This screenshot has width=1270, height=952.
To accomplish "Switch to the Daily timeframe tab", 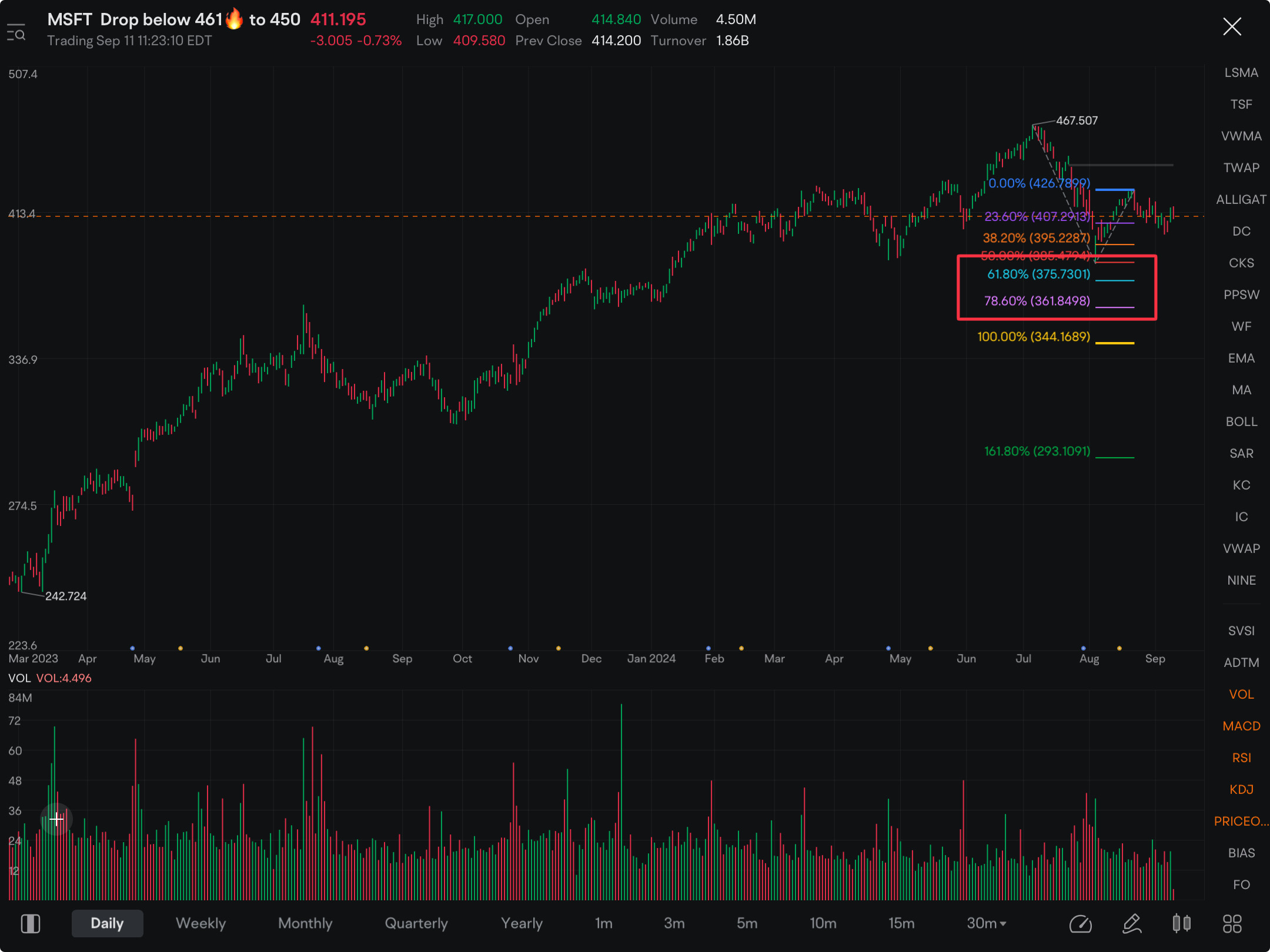I will tap(107, 923).
